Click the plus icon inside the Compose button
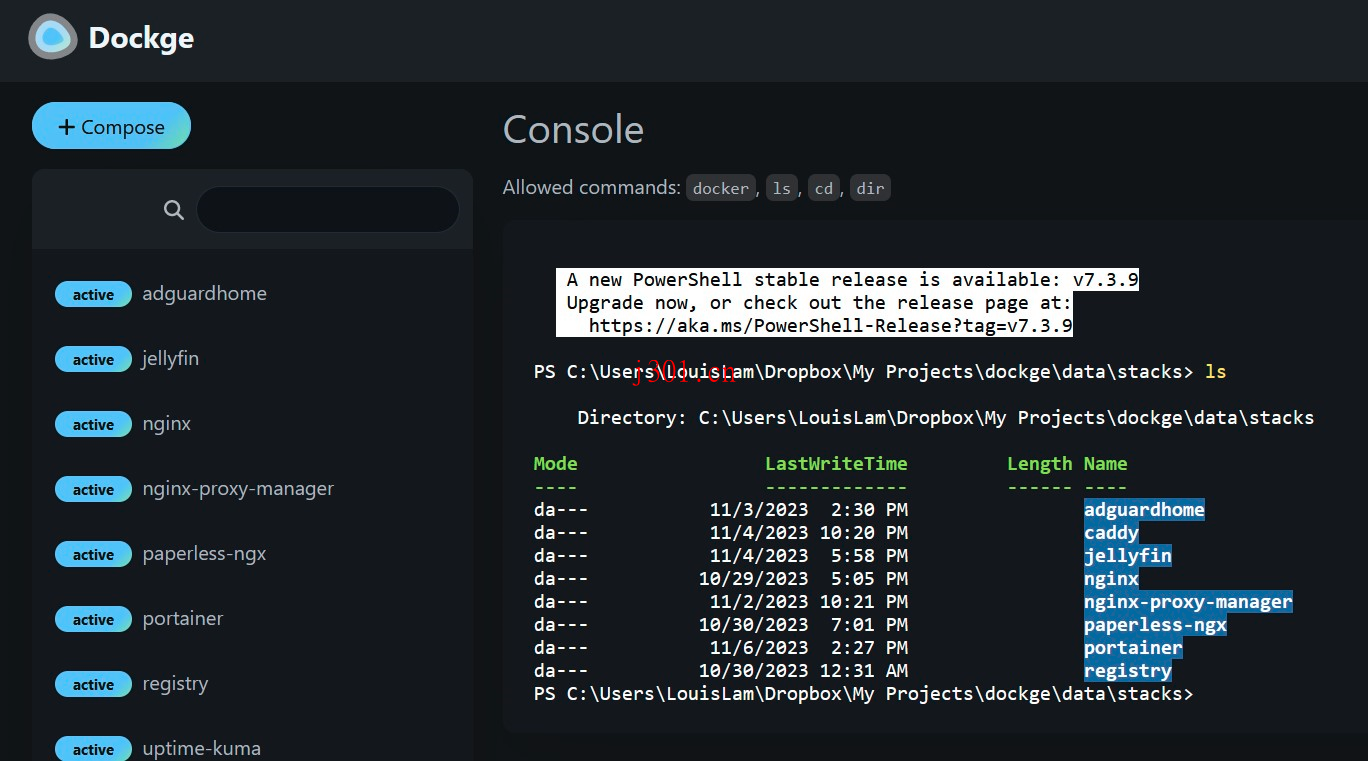The image size is (1368, 761). coord(66,126)
